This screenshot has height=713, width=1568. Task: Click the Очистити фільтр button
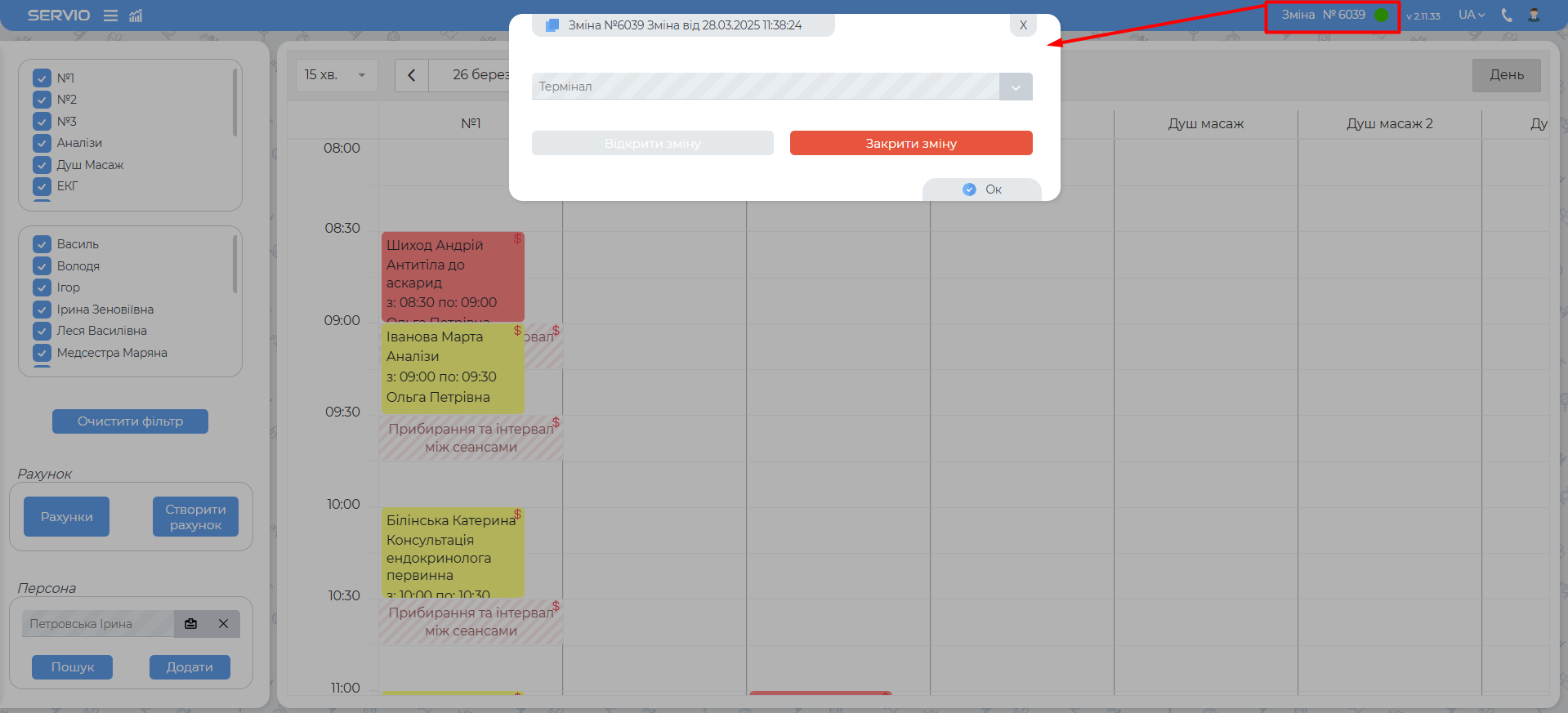pos(130,421)
